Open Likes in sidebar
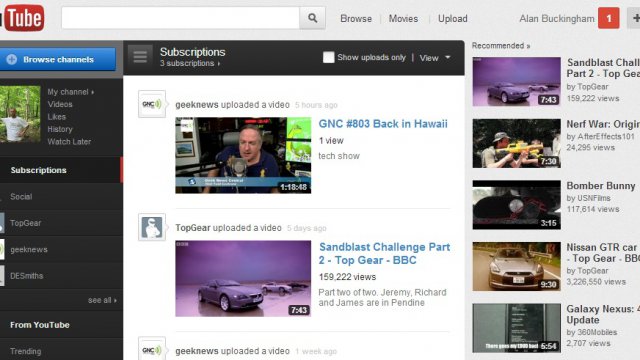The width and height of the screenshot is (640, 360). (x=56, y=117)
